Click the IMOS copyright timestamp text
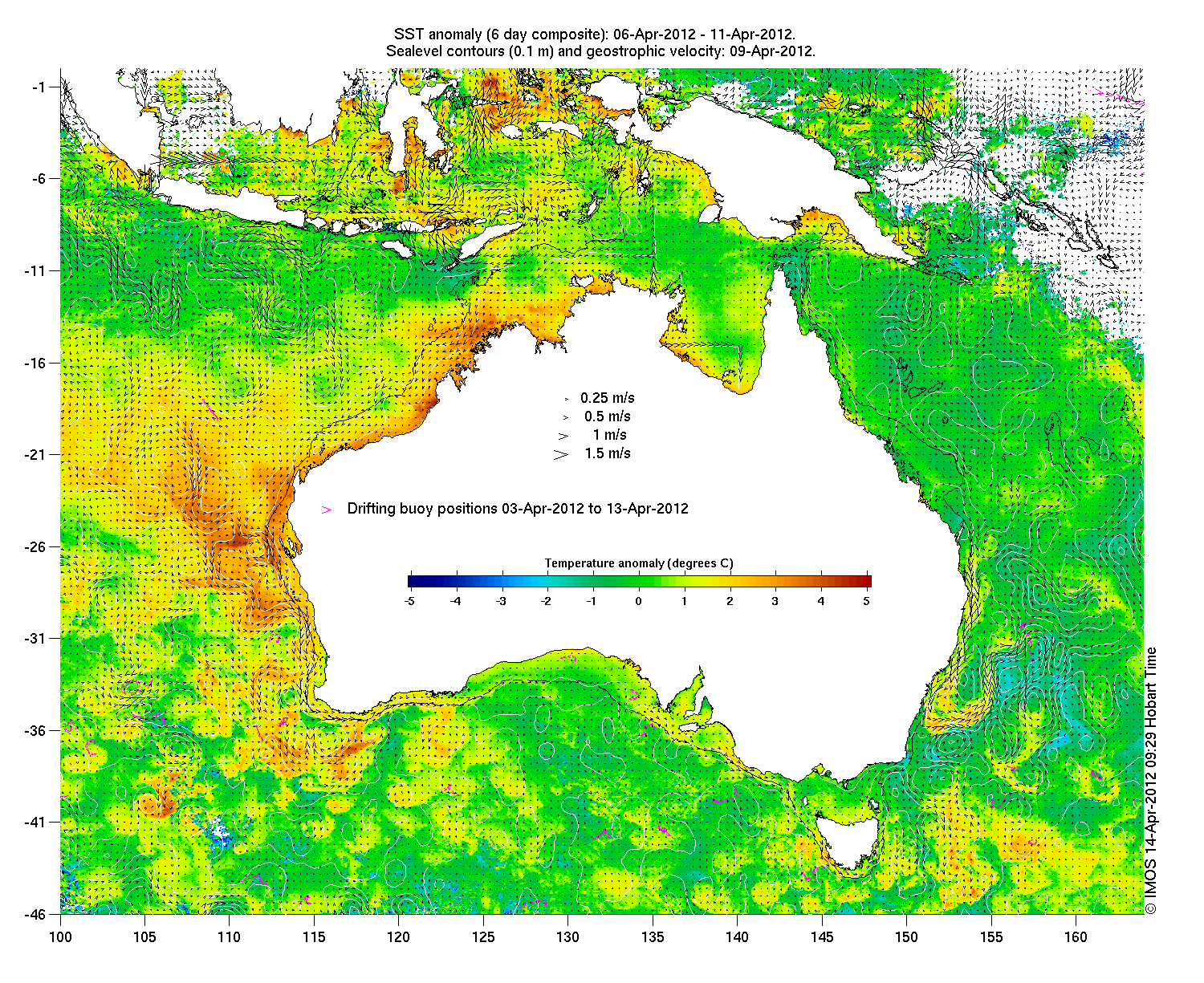 click(1151, 780)
